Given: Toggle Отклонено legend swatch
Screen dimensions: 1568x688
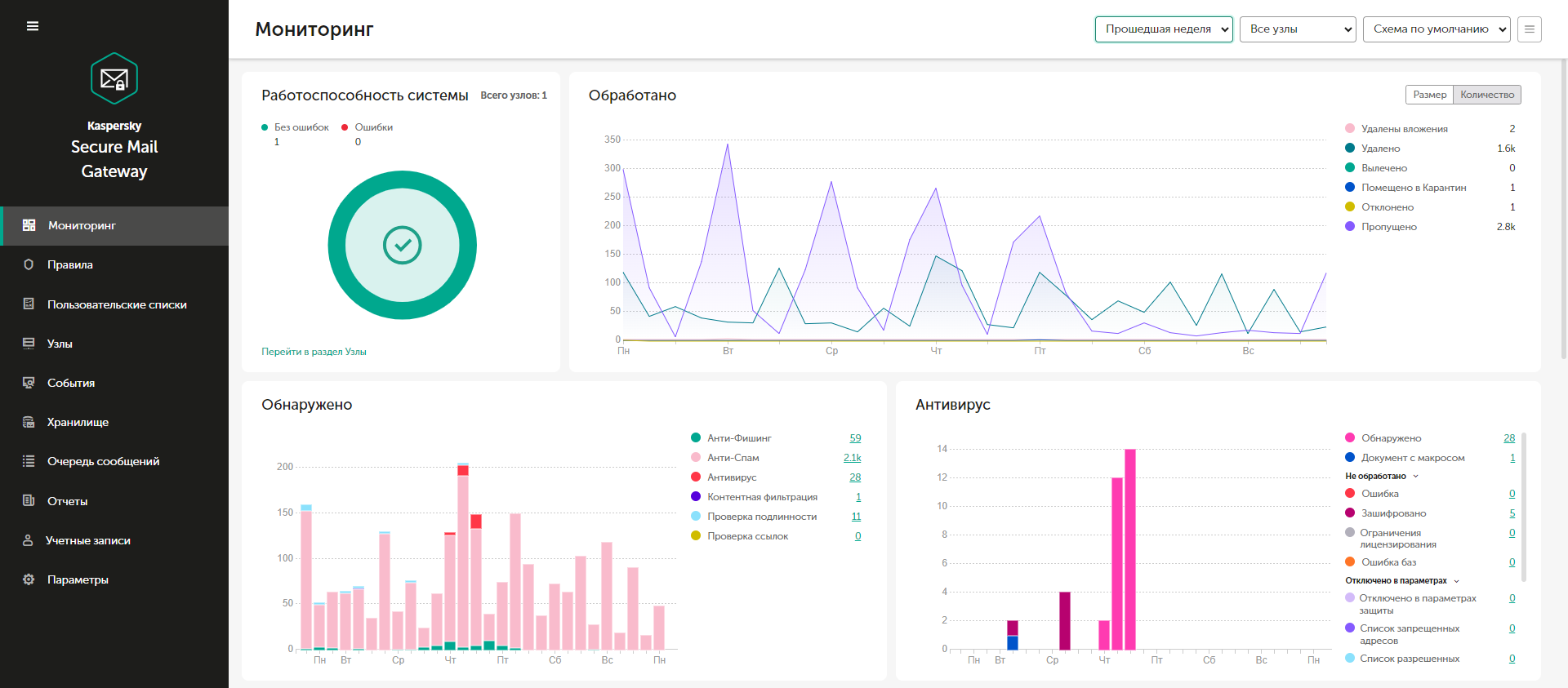Looking at the screenshot, I should [x=1350, y=206].
